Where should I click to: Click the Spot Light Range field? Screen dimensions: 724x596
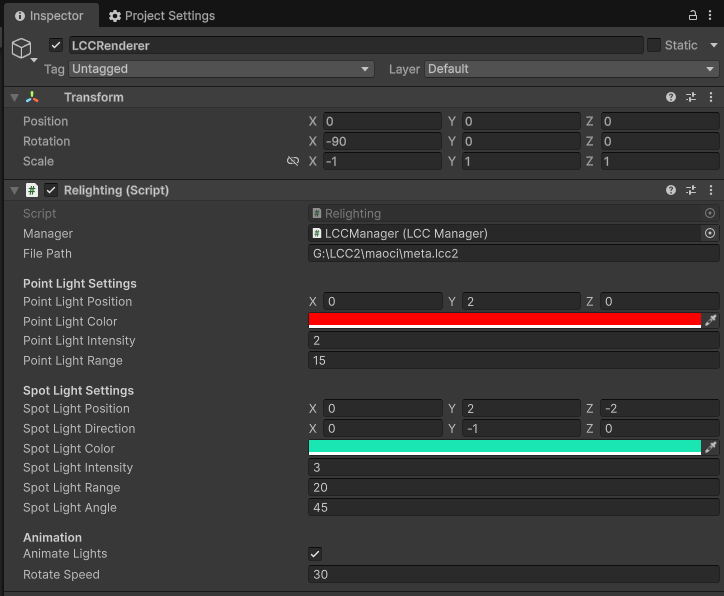point(513,488)
